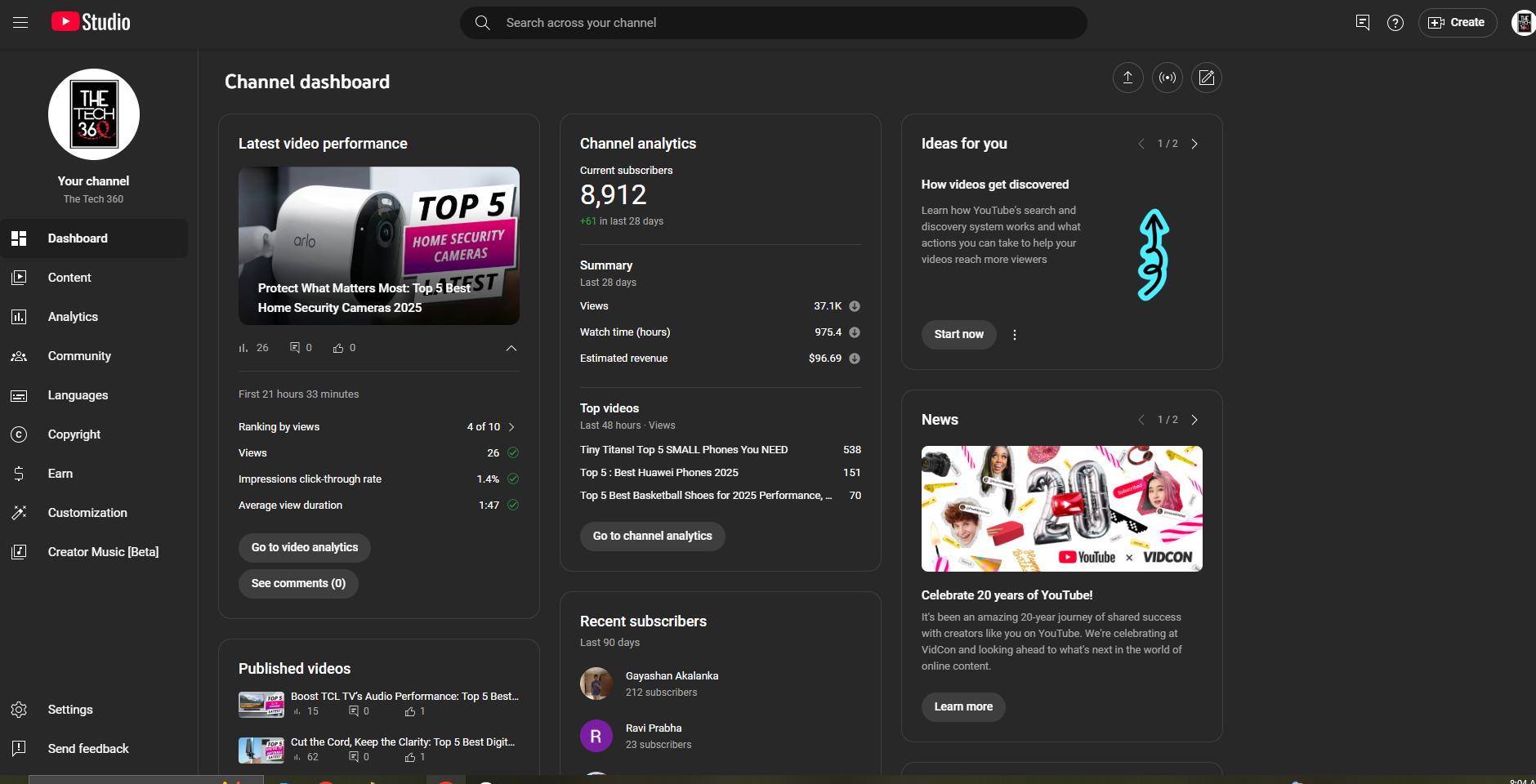Click the Settings gear icon
1536x784 pixels.
[x=19, y=710]
